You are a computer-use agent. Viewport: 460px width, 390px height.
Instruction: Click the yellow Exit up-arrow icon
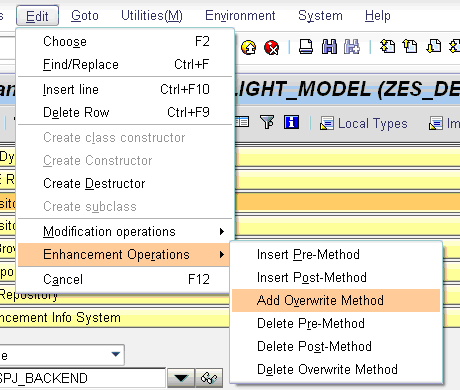pyautogui.click(x=248, y=47)
